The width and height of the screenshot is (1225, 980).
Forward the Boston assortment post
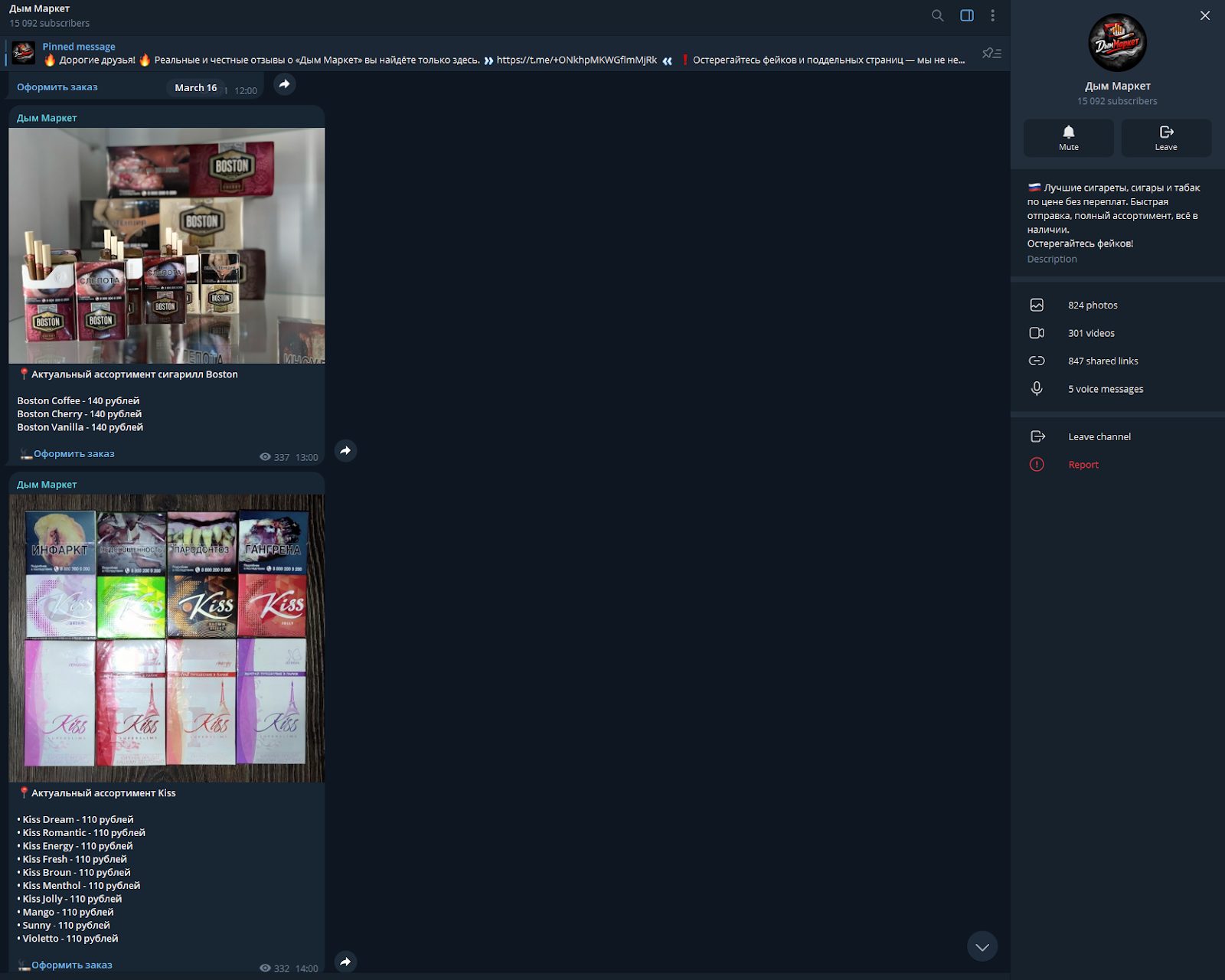click(x=345, y=450)
